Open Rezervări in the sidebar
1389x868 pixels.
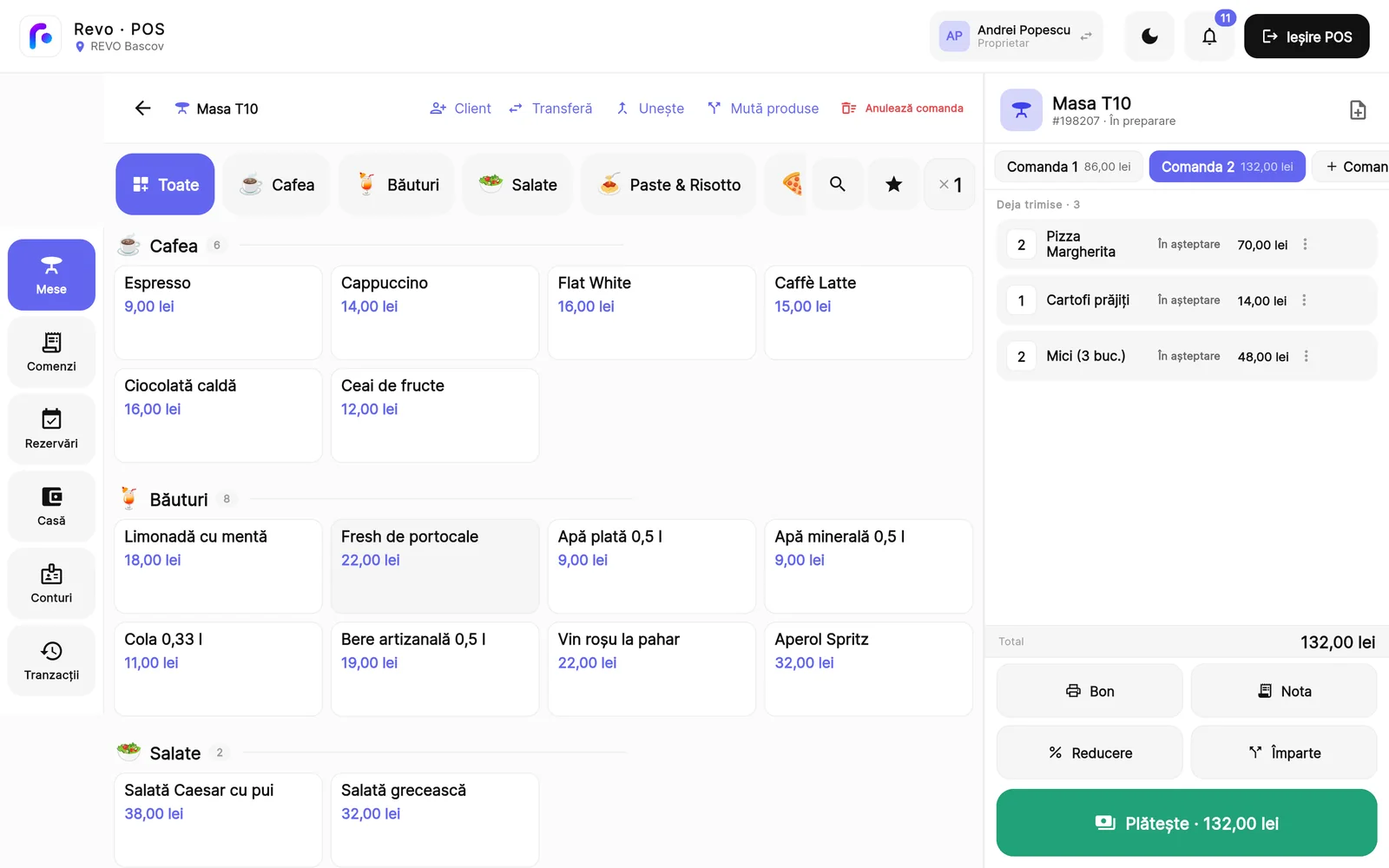coord(51,430)
